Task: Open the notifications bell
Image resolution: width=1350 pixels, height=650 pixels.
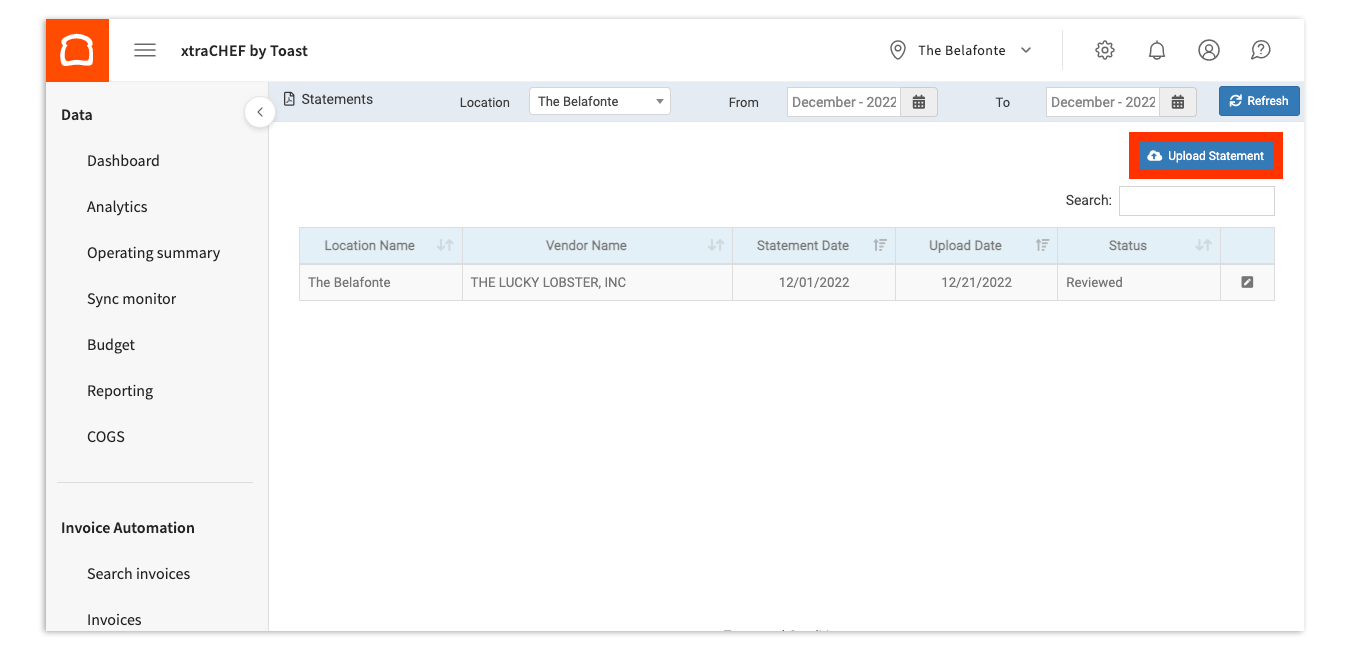Action: click(1156, 50)
